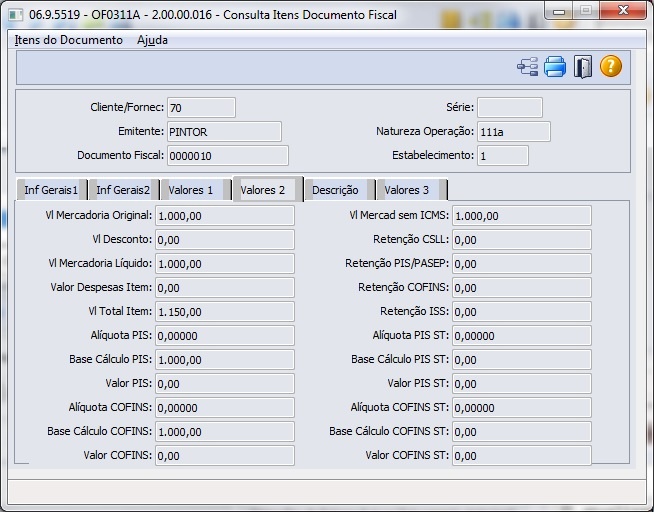Click the Base Cálculo PIS ST field
654x512 pixels.
tap(522, 359)
